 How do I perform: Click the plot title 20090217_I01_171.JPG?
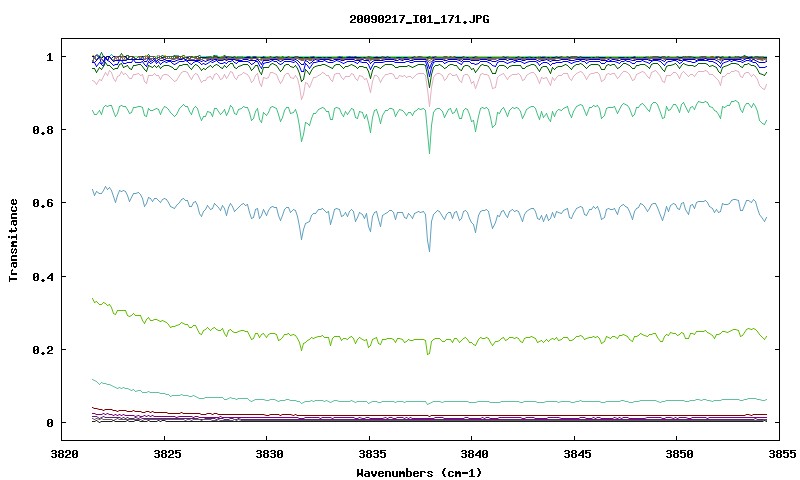click(x=419, y=19)
